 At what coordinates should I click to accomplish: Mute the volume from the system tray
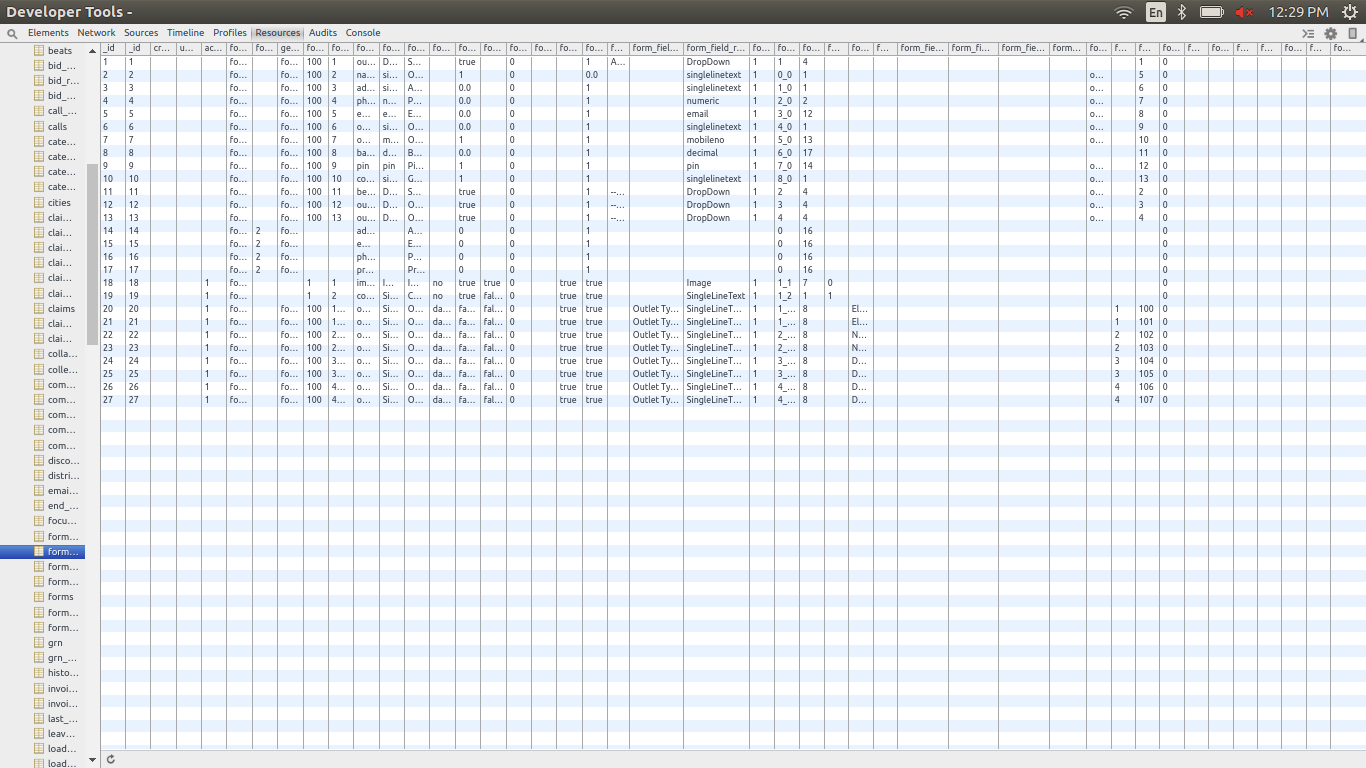coord(1244,12)
